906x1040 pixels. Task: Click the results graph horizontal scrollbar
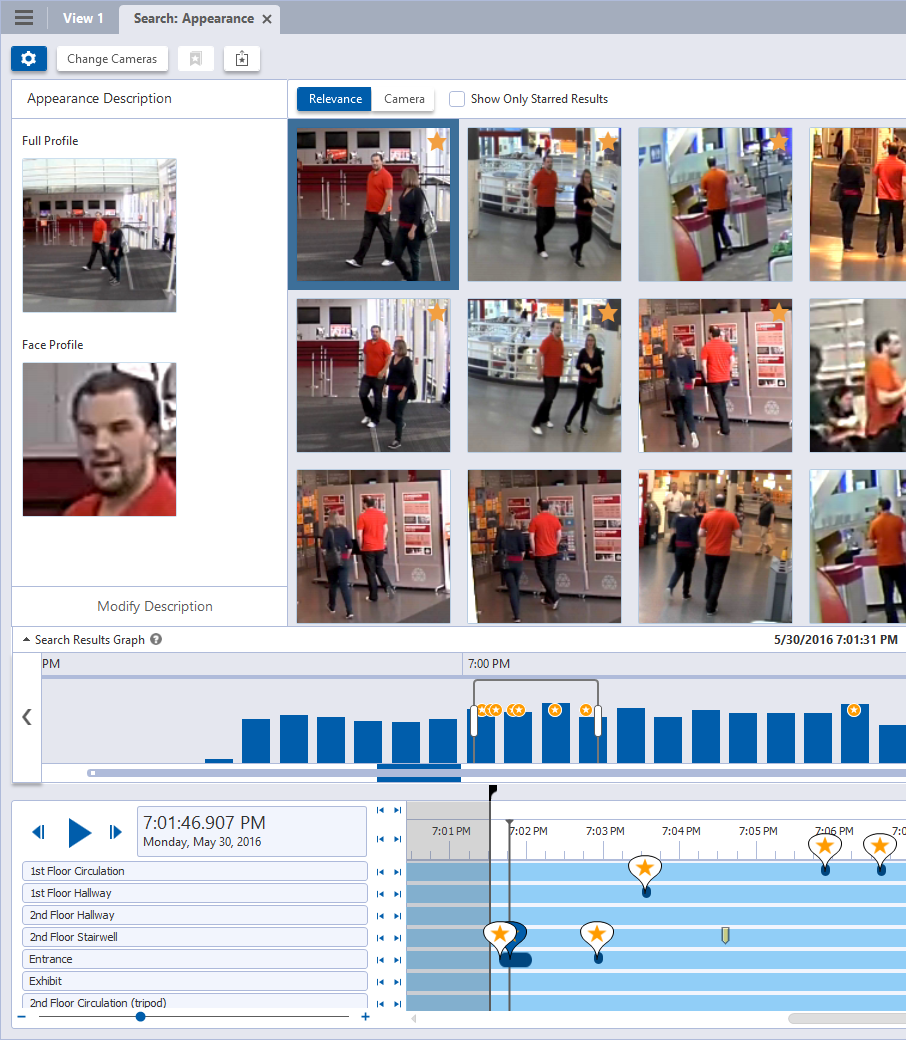496,773
